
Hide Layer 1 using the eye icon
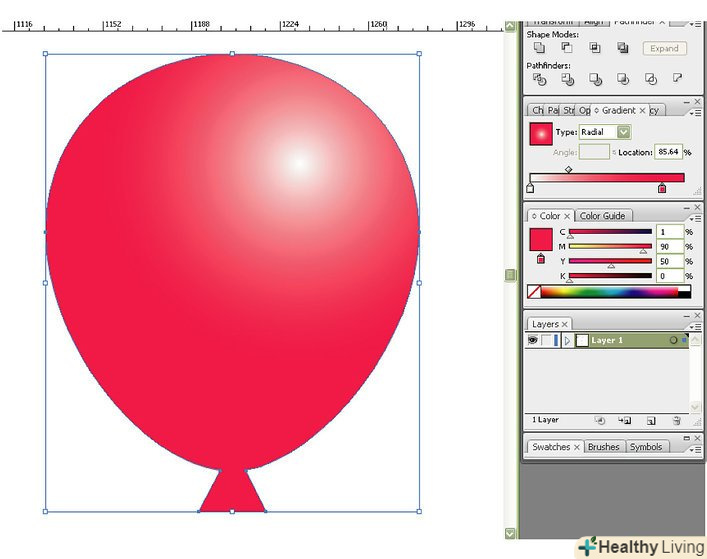pos(533,340)
